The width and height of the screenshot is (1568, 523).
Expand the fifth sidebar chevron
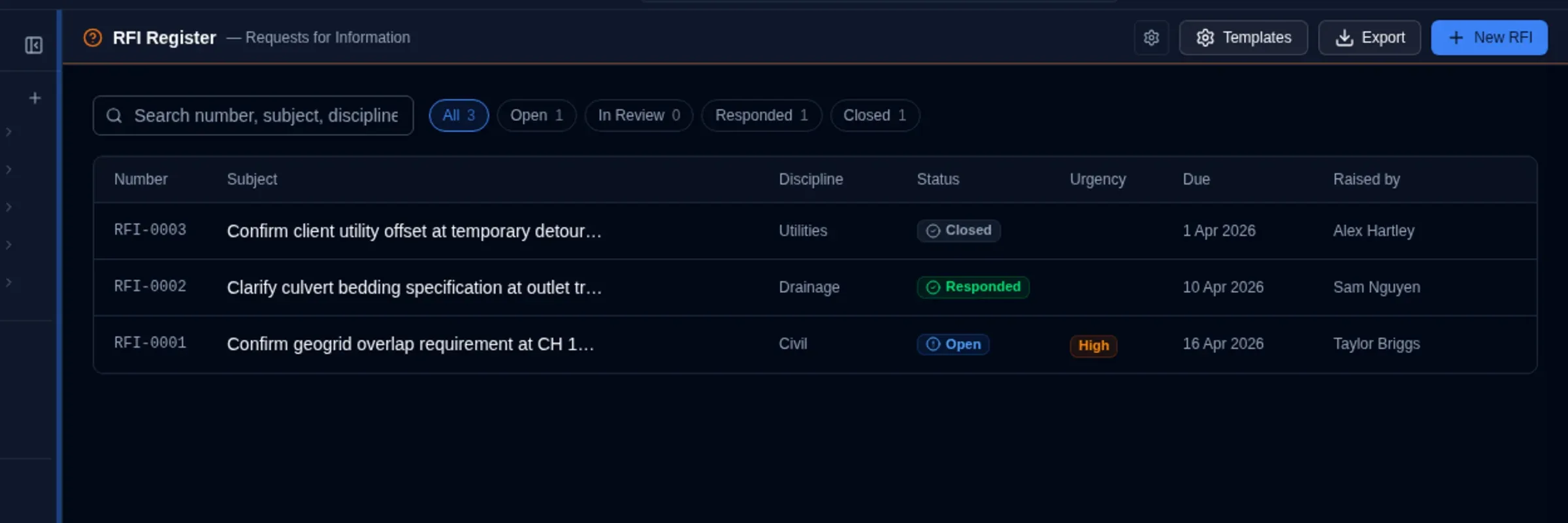pos(8,282)
